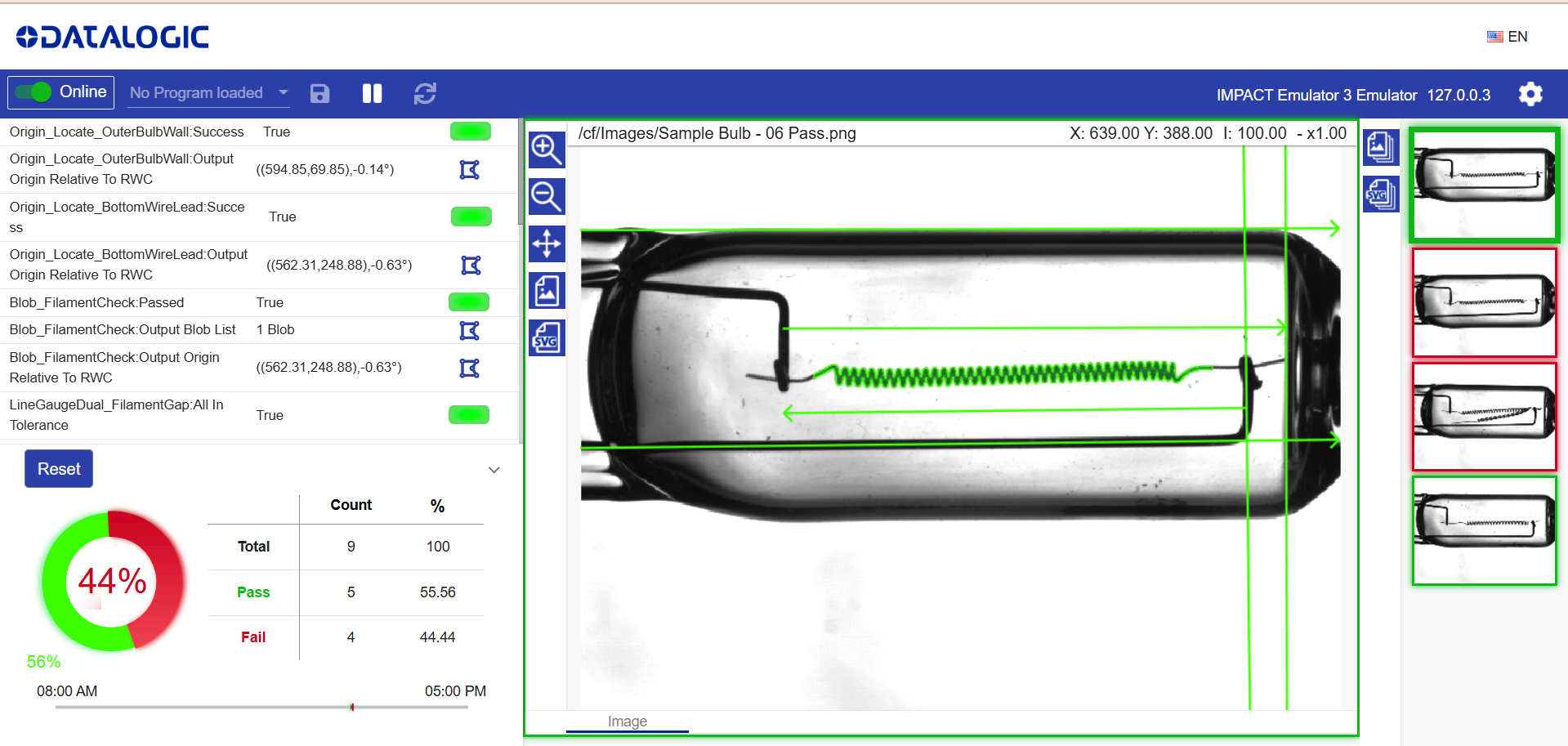Toggle the Online switch off

point(34,92)
